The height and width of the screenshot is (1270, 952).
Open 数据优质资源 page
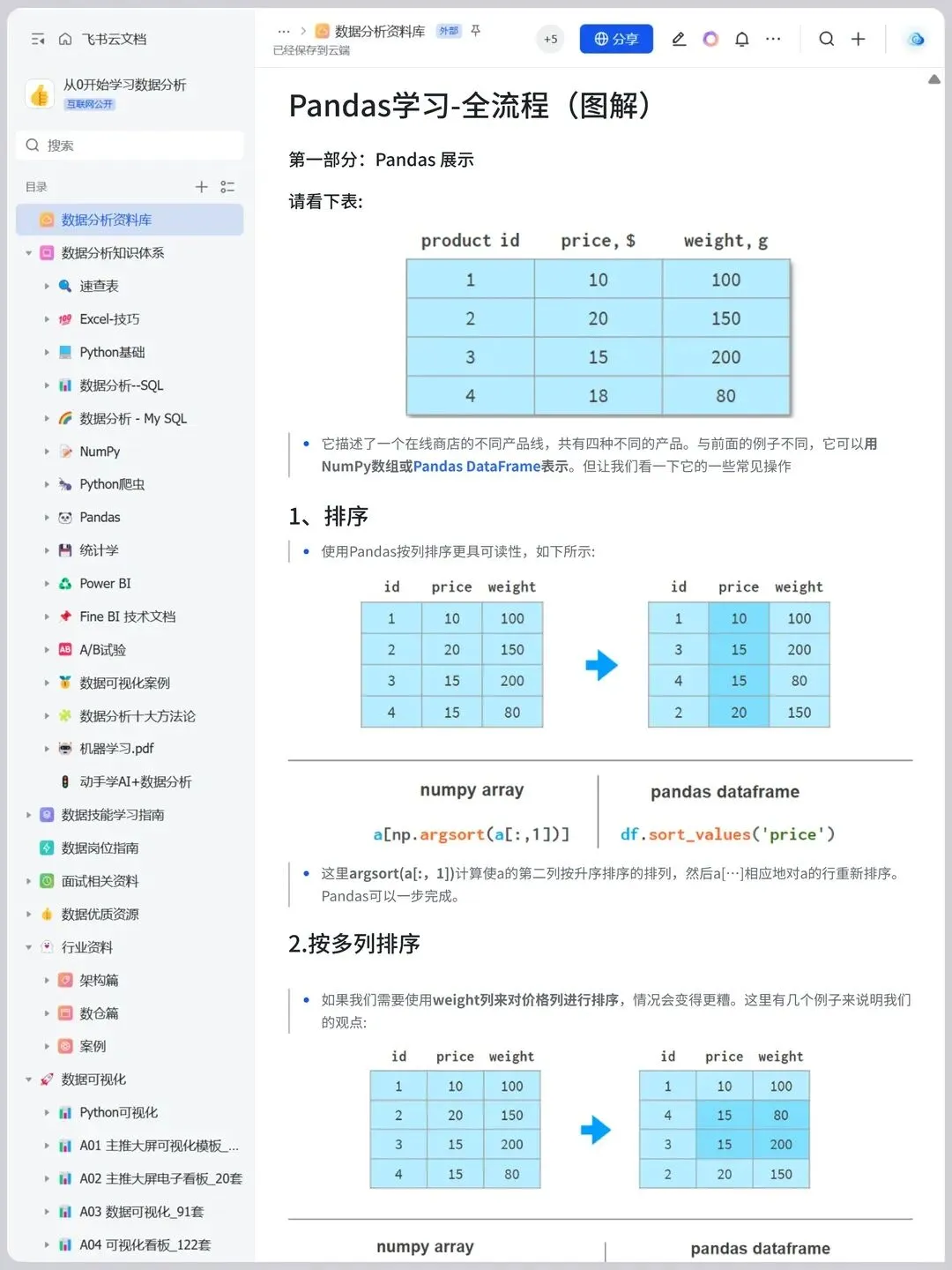[100, 915]
